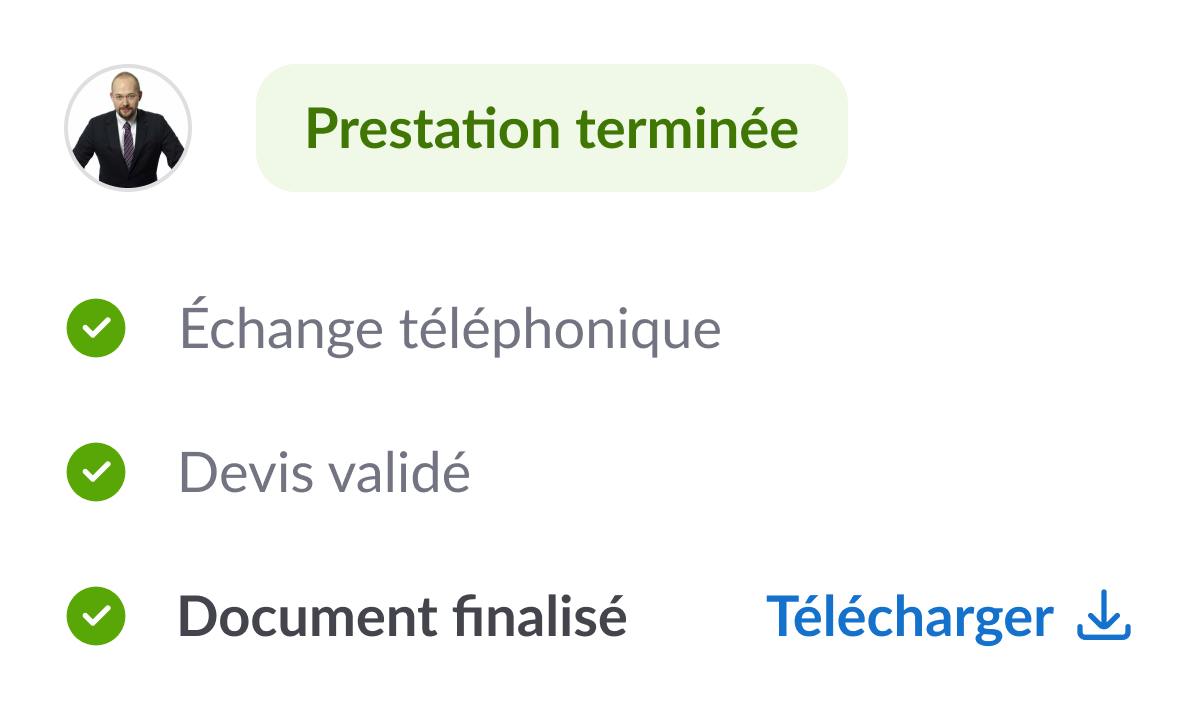
Task: Select the Devis validé step label
Action: click(x=324, y=472)
